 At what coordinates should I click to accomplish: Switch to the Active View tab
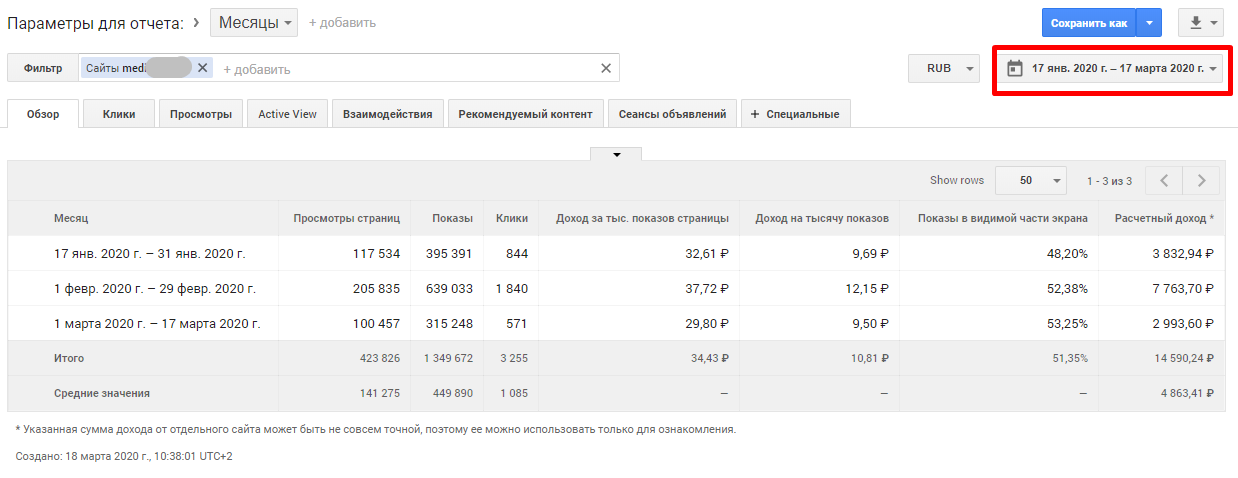pyautogui.click(x=287, y=114)
